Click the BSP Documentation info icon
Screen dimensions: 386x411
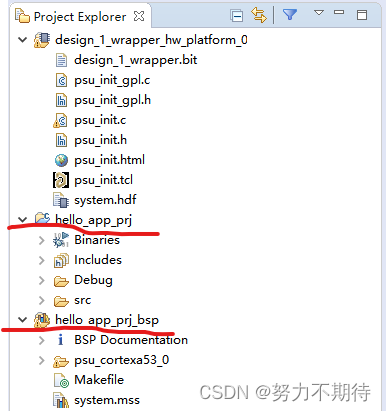pyautogui.click(x=60, y=340)
